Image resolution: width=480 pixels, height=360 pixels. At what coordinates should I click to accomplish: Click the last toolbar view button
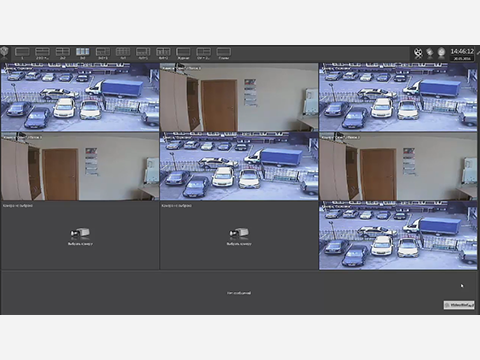click(x=224, y=53)
